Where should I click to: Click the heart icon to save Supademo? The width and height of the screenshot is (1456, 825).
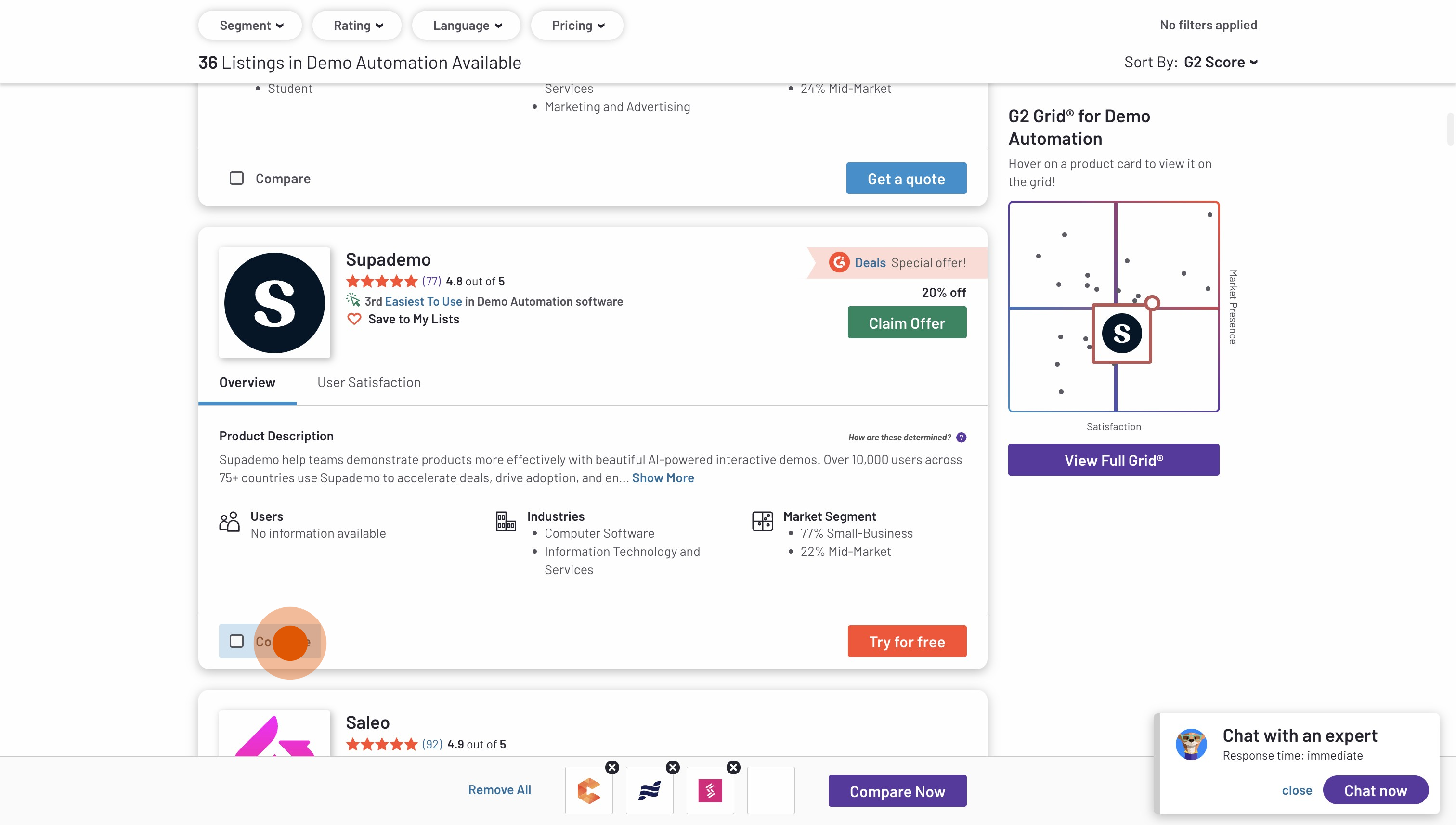pos(354,319)
